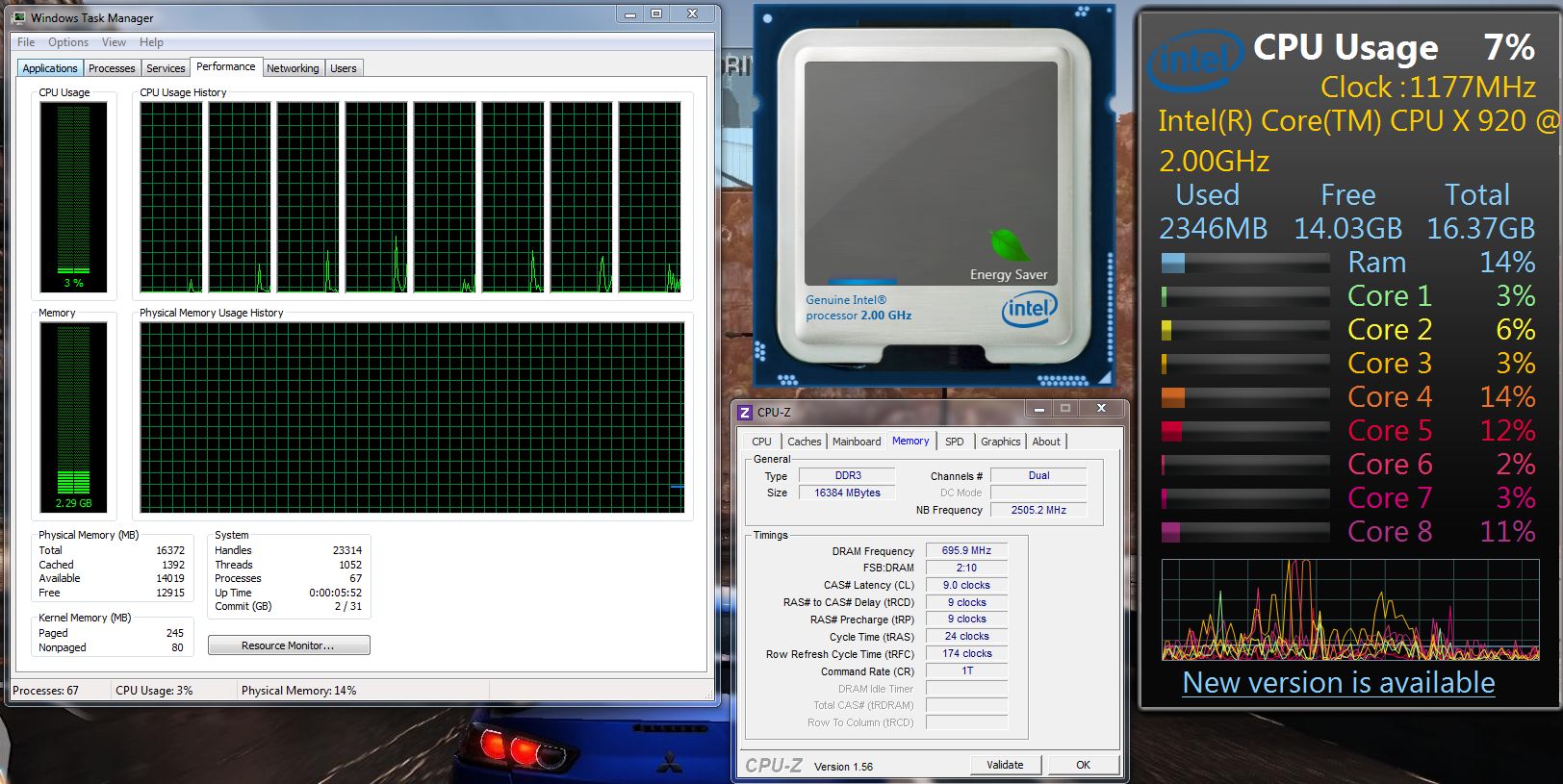This screenshot has width=1563, height=784.
Task: Switch to the Services tab
Action: [x=166, y=68]
